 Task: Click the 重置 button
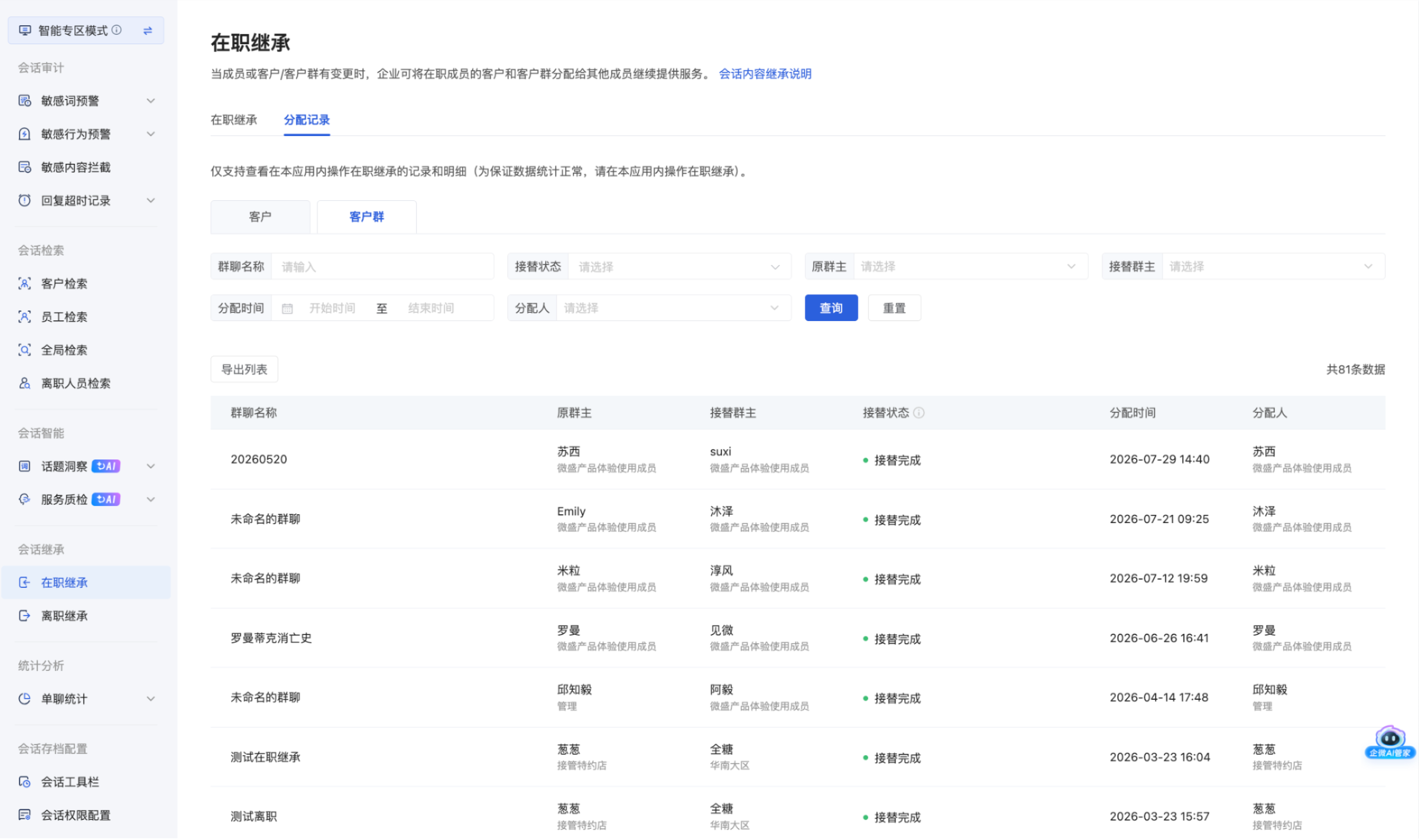pyautogui.click(x=894, y=308)
